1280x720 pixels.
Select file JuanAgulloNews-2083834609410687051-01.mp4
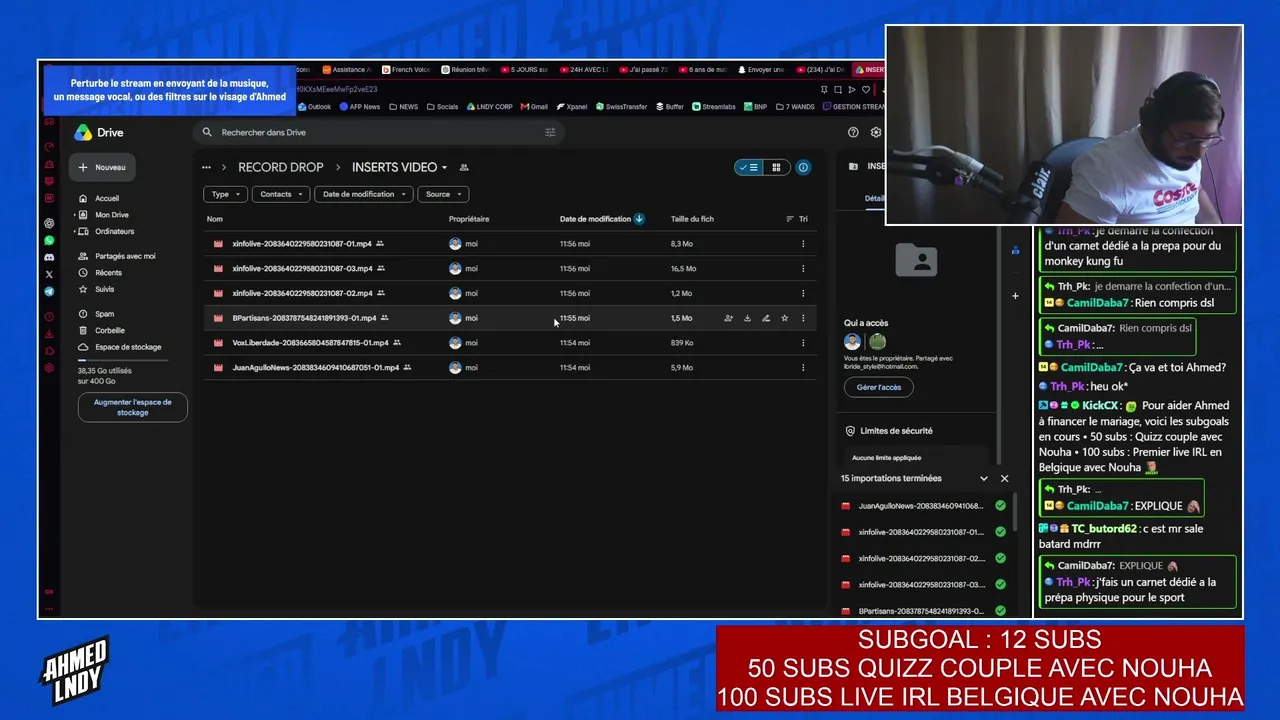tap(316, 368)
